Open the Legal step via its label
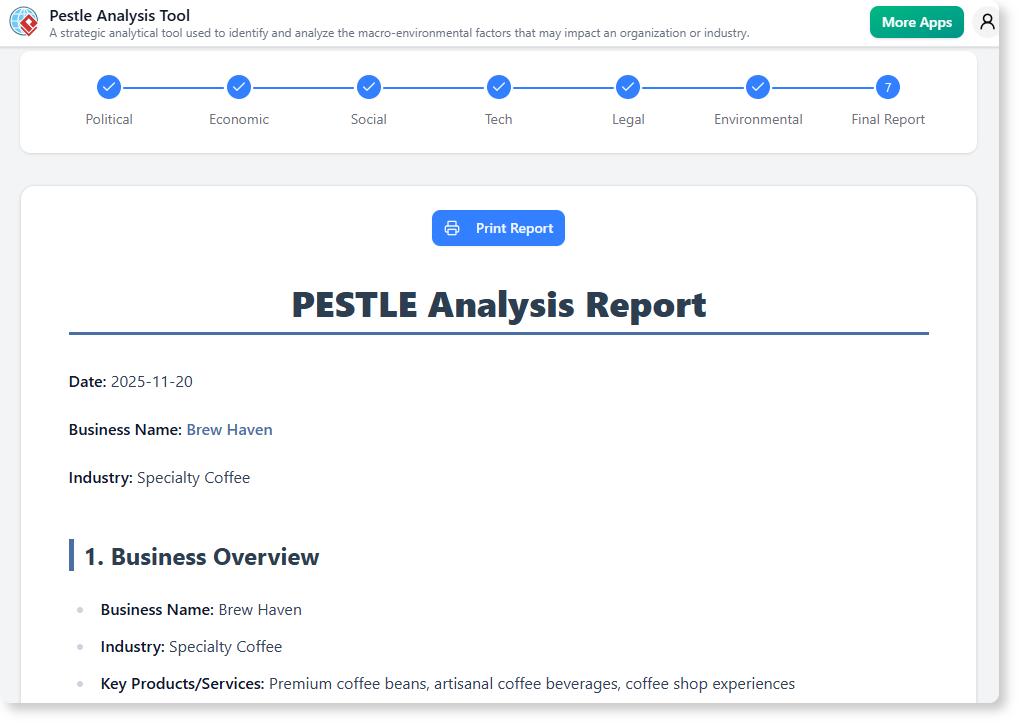Viewport: 1019px width, 724px height. tap(628, 119)
